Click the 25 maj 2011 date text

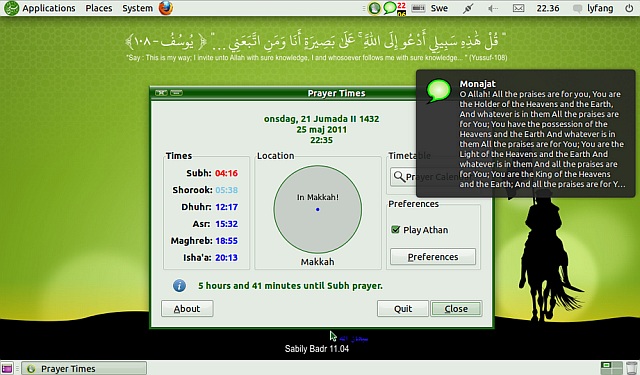(x=322, y=129)
